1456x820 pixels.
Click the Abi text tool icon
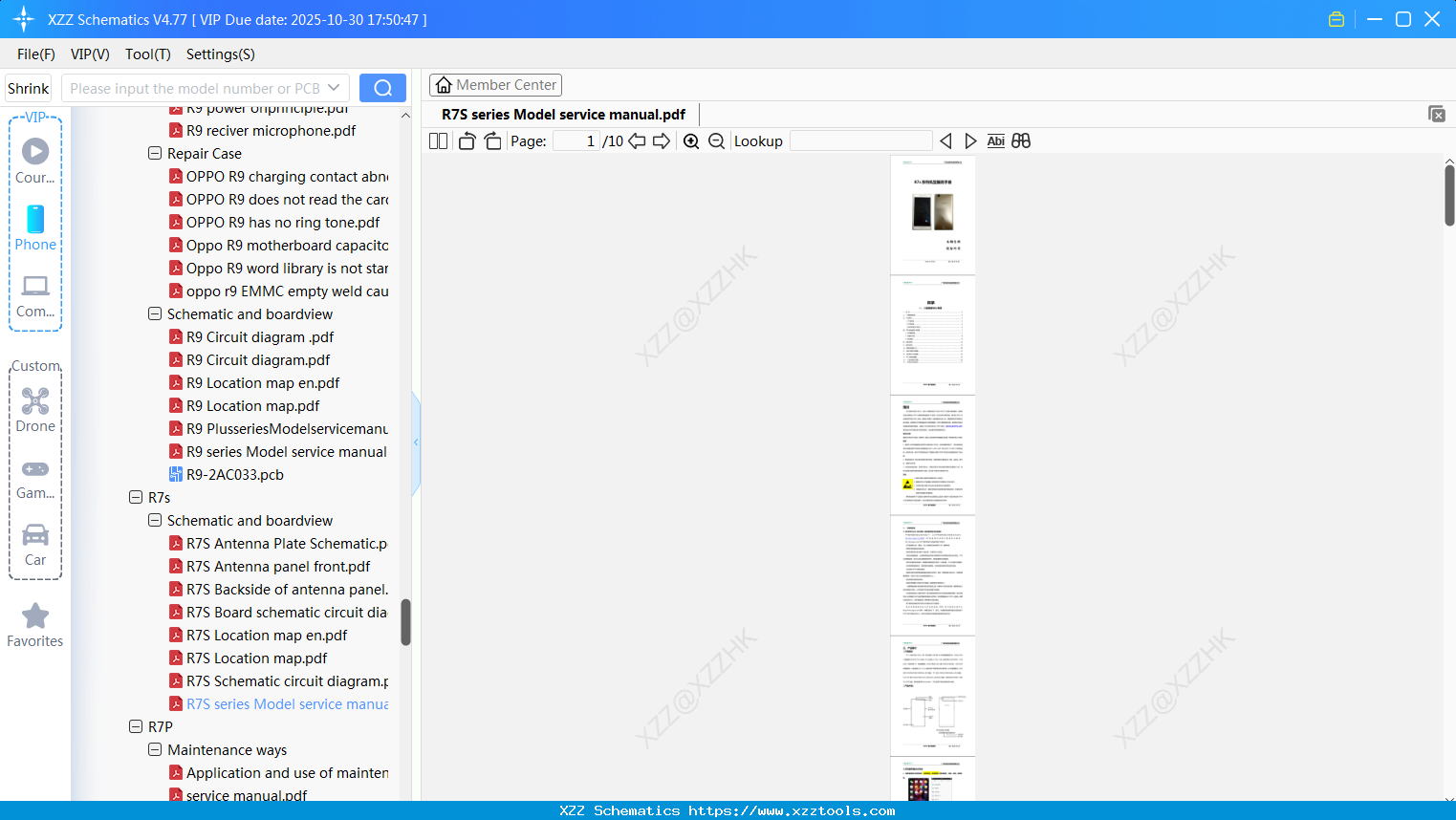[996, 141]
